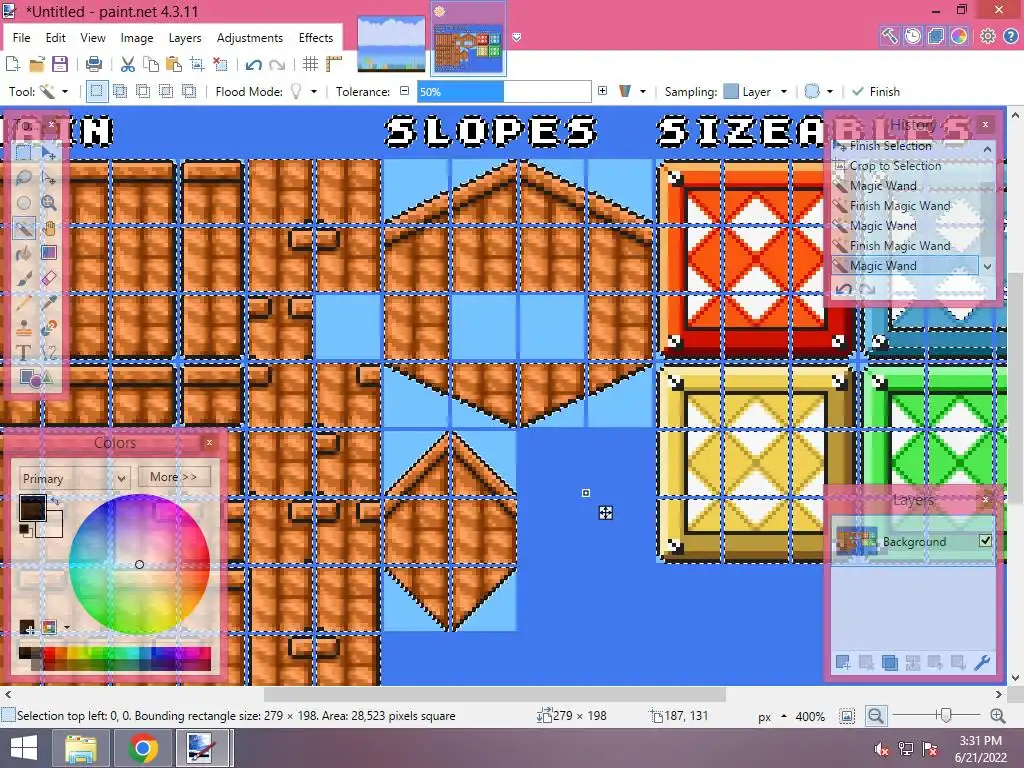Select the Color Picker eyedropper tool
The height and width of the screenshot is (768, 1024).
49,302
